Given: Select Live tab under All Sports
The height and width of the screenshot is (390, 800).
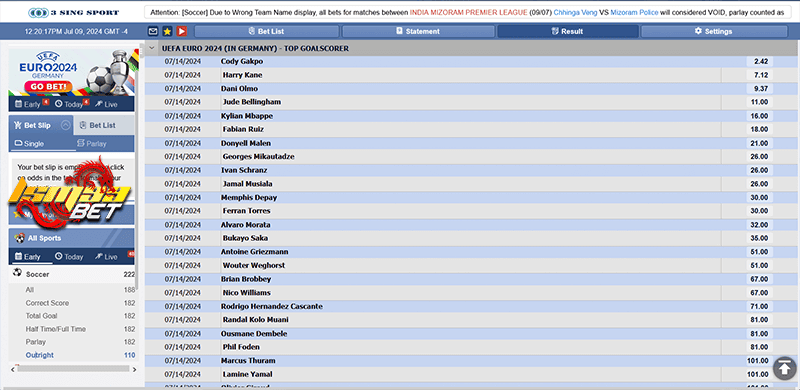Looking at the screenshot, I should click(107, 257).
